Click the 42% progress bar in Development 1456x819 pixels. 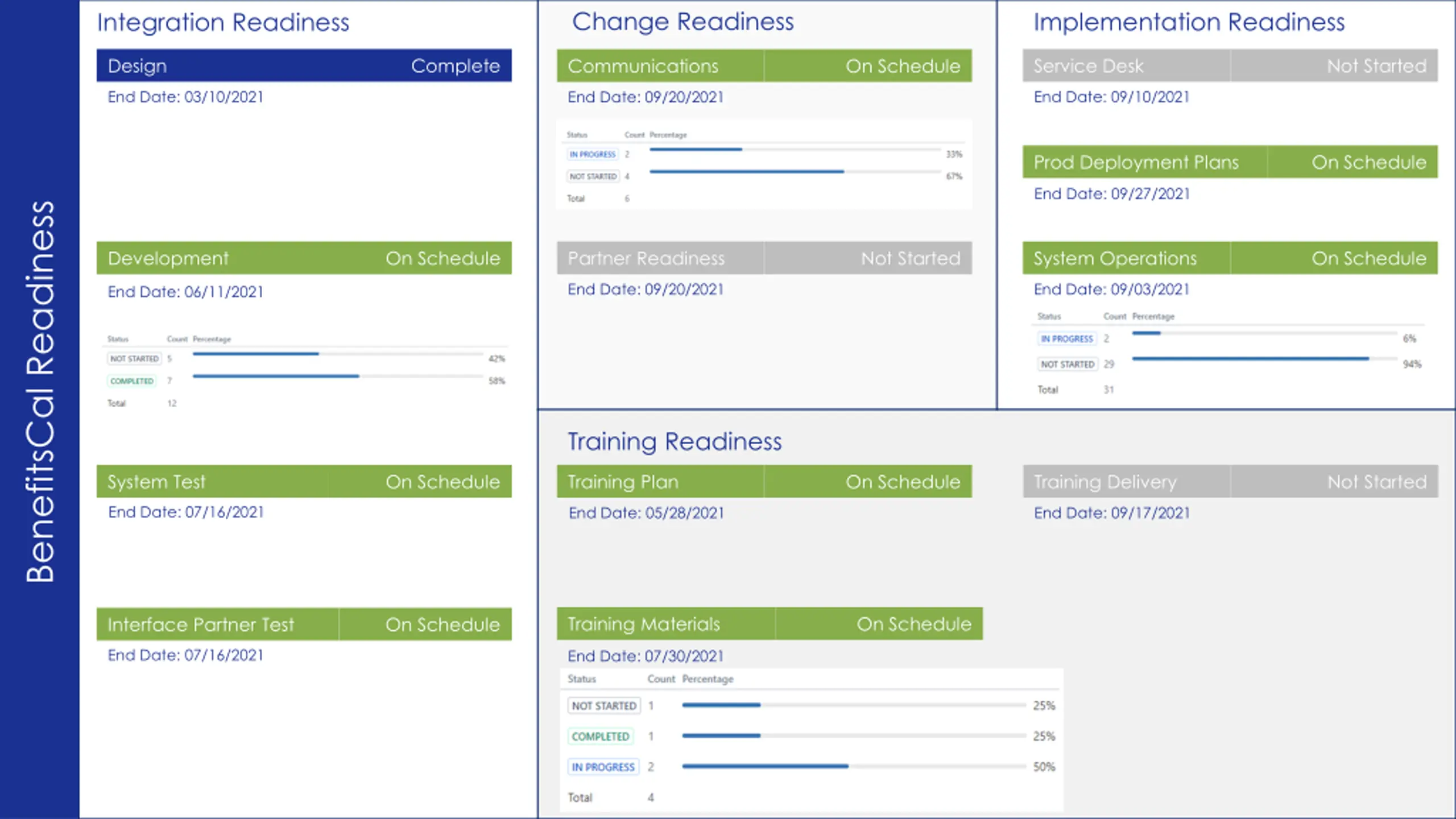(x=338, y=354)
